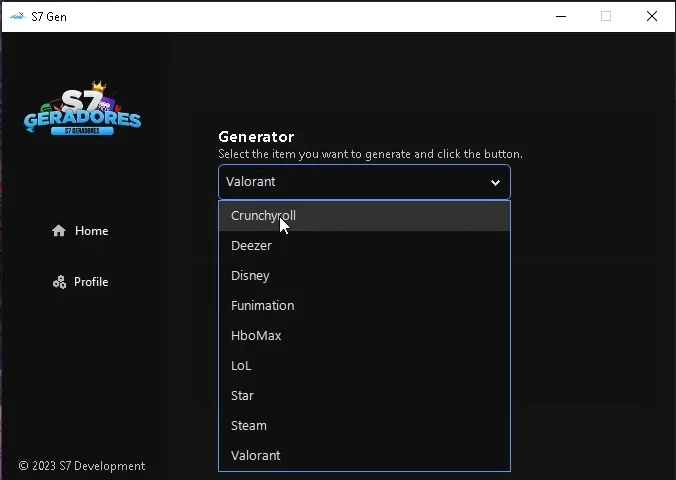Click the dropdown chevron arrow
Viewport: 676px width, 480px height.
coord(495,182)
